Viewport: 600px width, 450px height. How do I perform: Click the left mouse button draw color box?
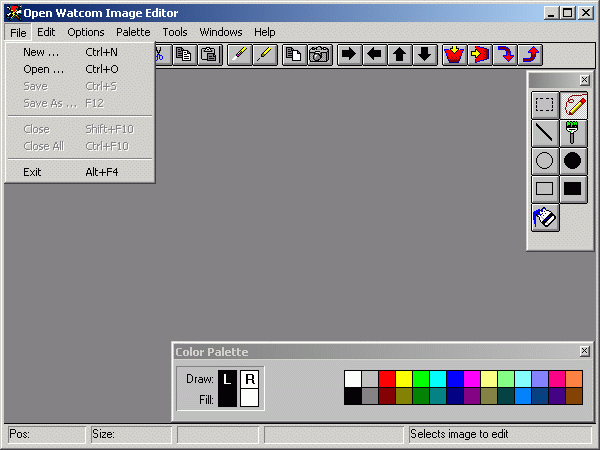coord(227,379)
